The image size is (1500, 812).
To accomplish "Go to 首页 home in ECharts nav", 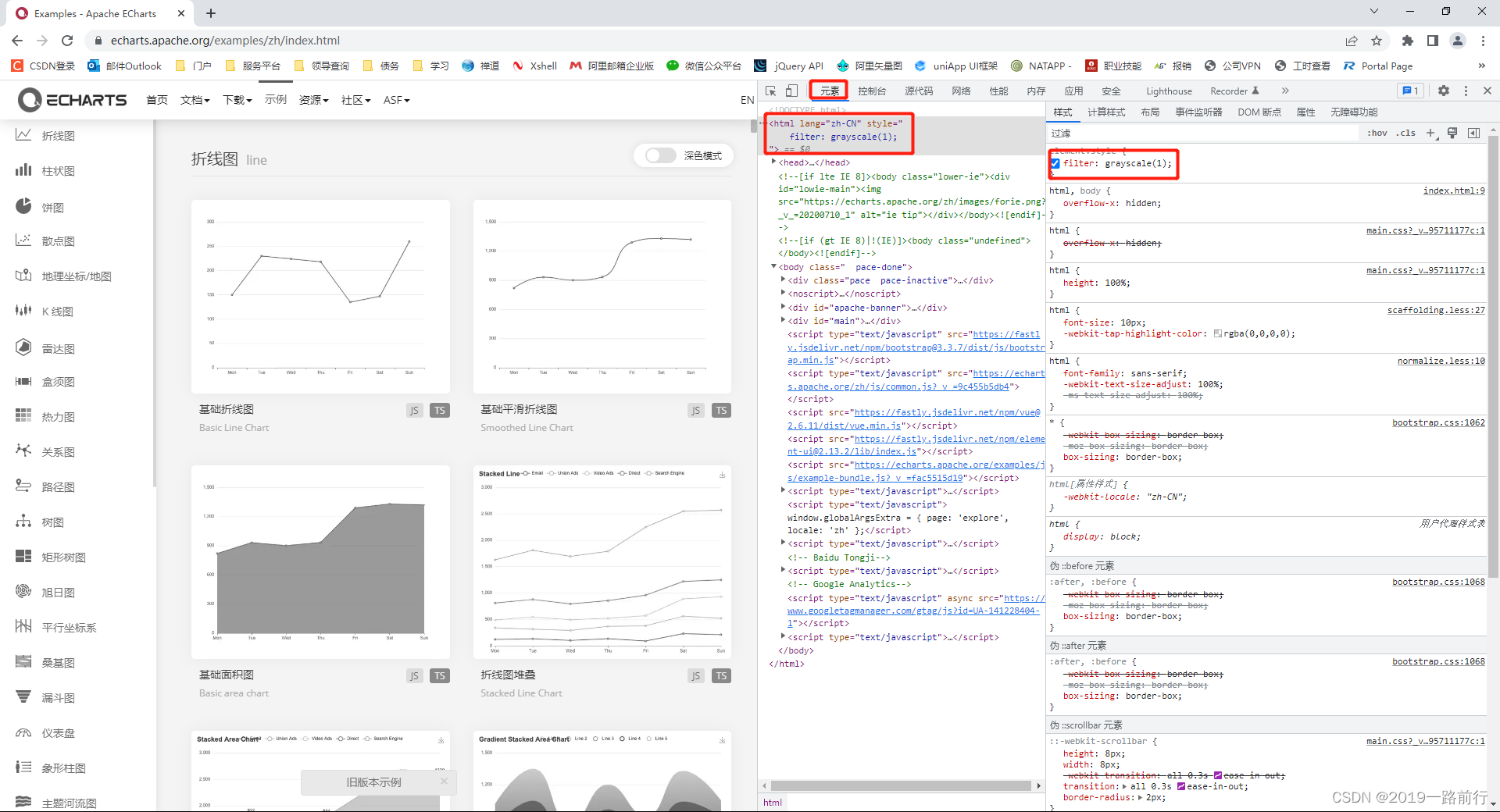I will point(157,100).
